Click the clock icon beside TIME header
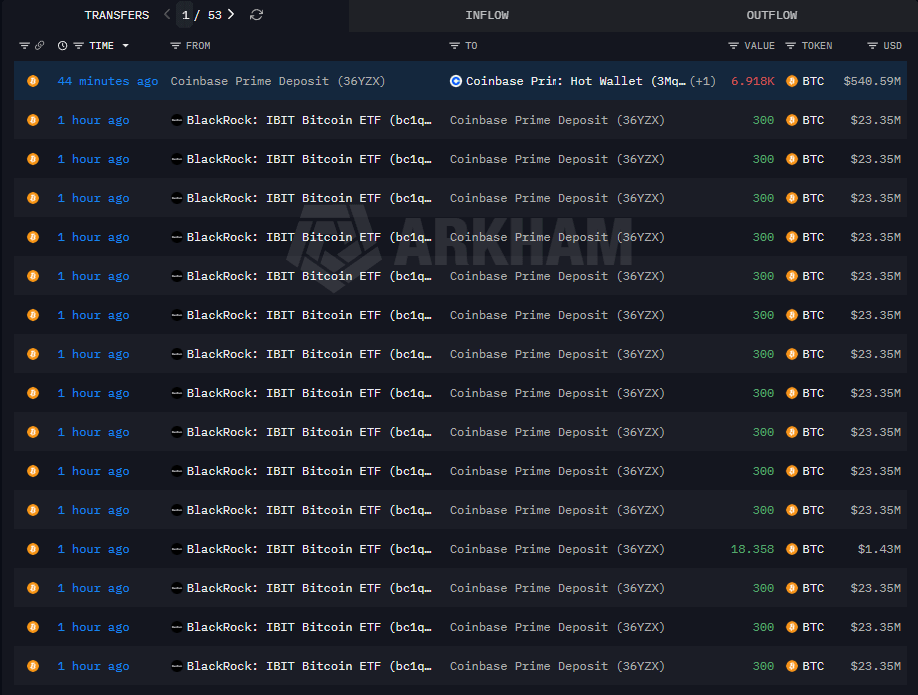This screenshot has height=695, width=918. point(63,46)
